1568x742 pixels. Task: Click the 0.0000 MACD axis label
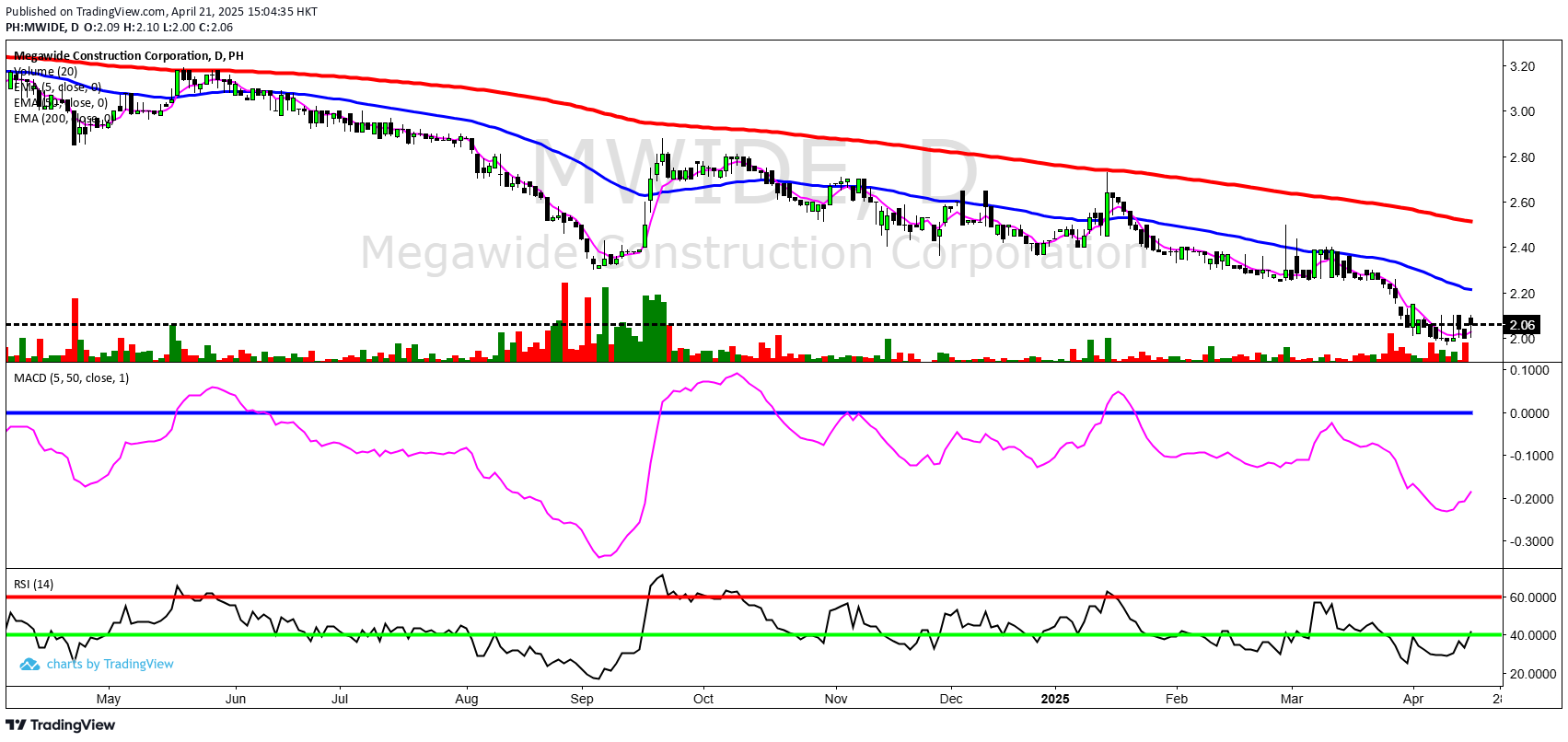[x=1529, y=413]
